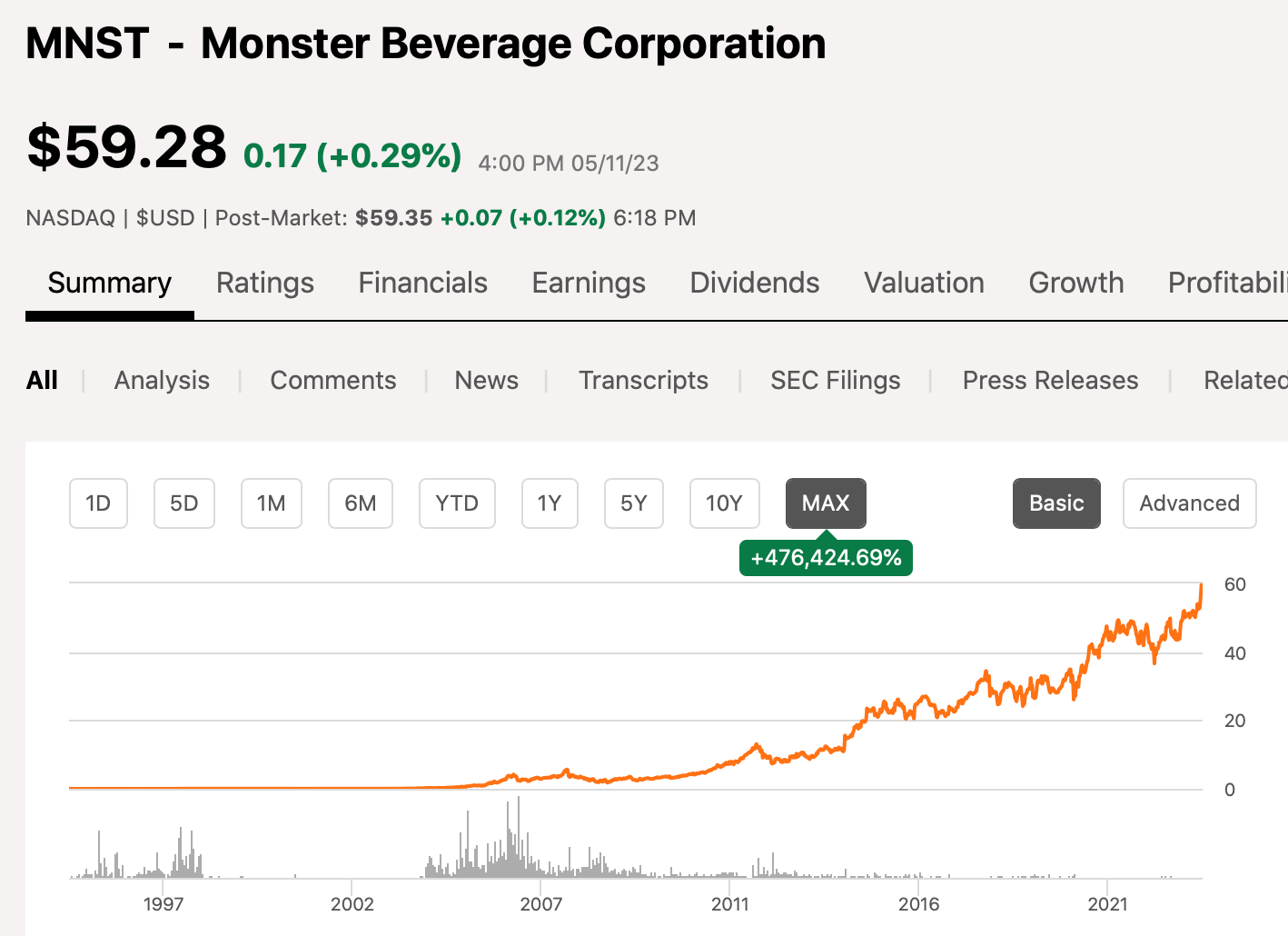This screenshot has height=936, width=1288.
Task: Filter feed by Analysis
Action: coord(162,381)
